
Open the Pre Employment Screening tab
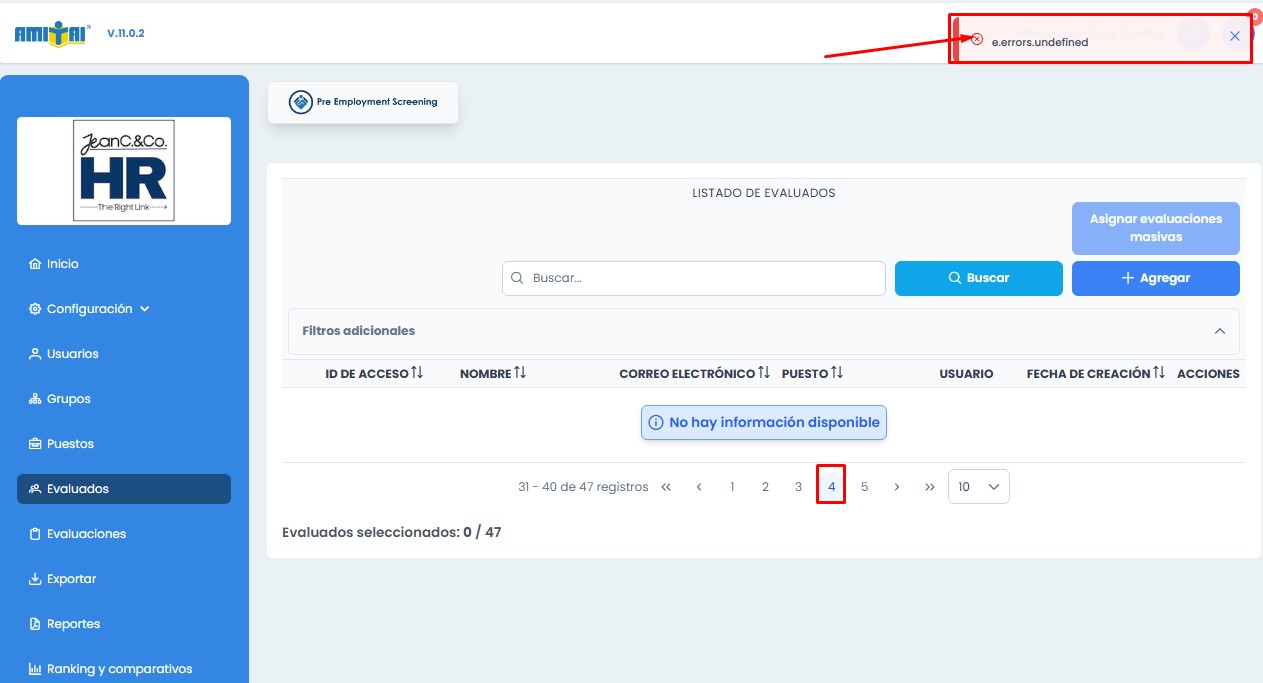click(x=363, y=102)
